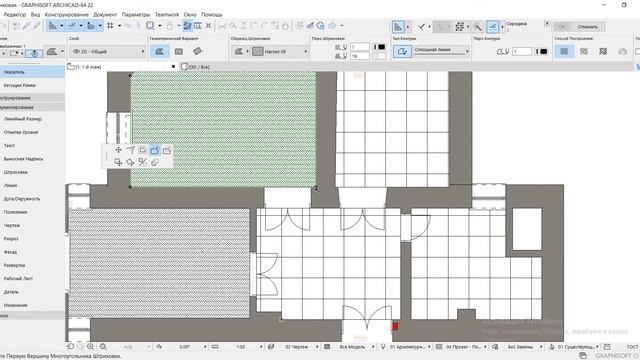Collapse the Документирование toolbox group

point(32,107)
